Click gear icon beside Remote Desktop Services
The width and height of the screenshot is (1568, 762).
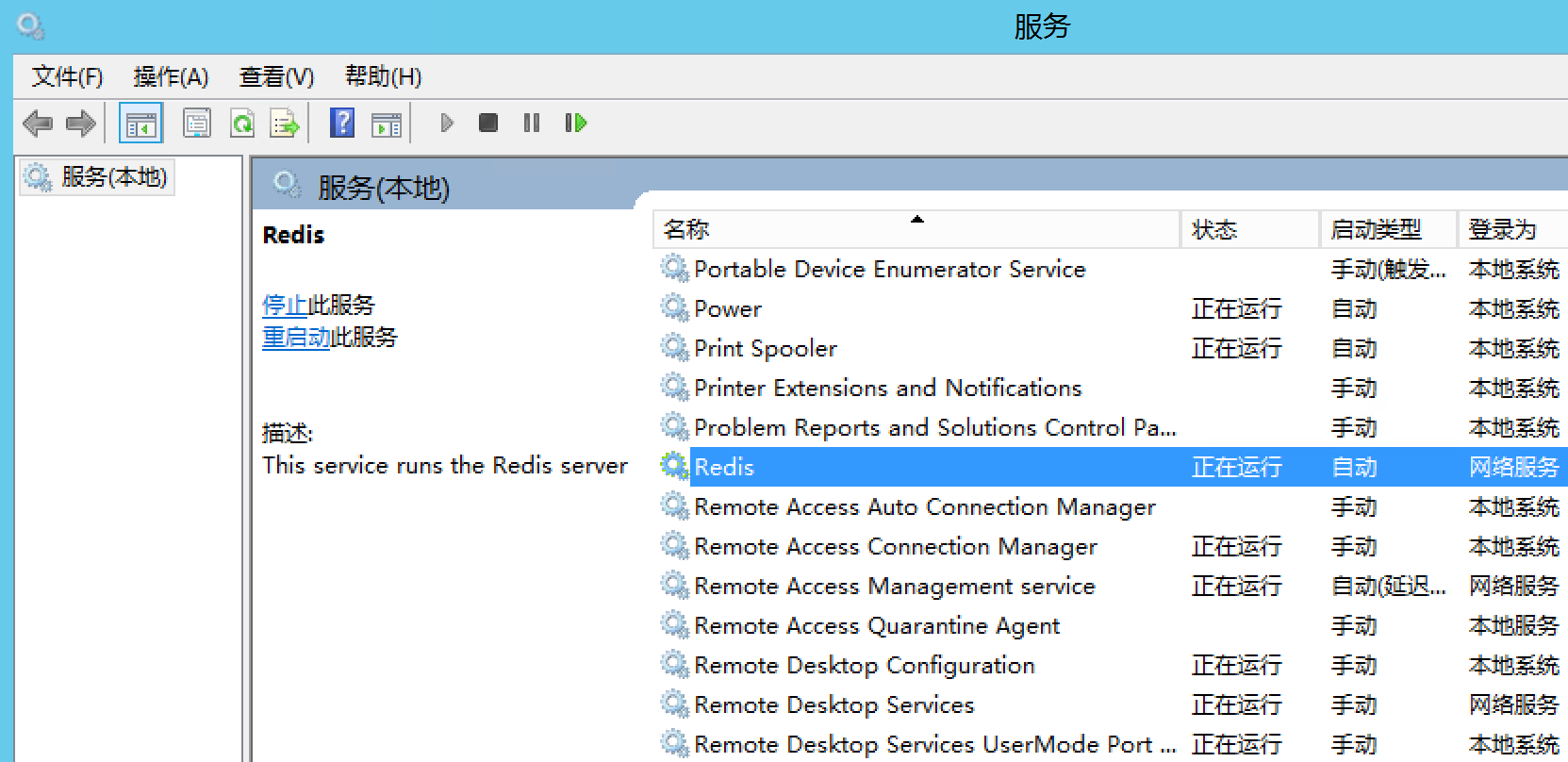coord(674,704)
